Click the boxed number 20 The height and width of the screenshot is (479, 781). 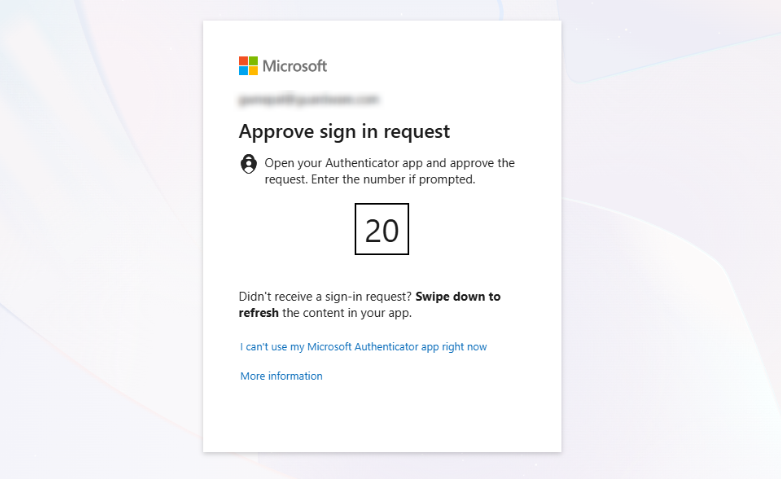pyautogui.click(x=382, y=230)
